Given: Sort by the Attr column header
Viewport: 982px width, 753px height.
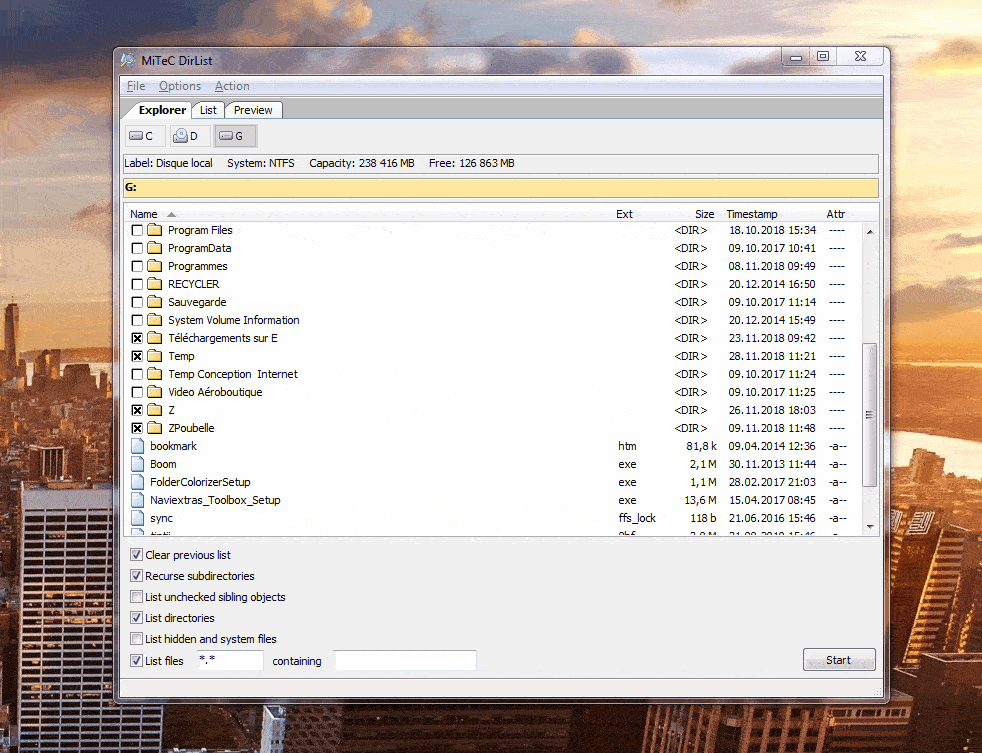Looking at the screenshot, I should click(835, 214).
